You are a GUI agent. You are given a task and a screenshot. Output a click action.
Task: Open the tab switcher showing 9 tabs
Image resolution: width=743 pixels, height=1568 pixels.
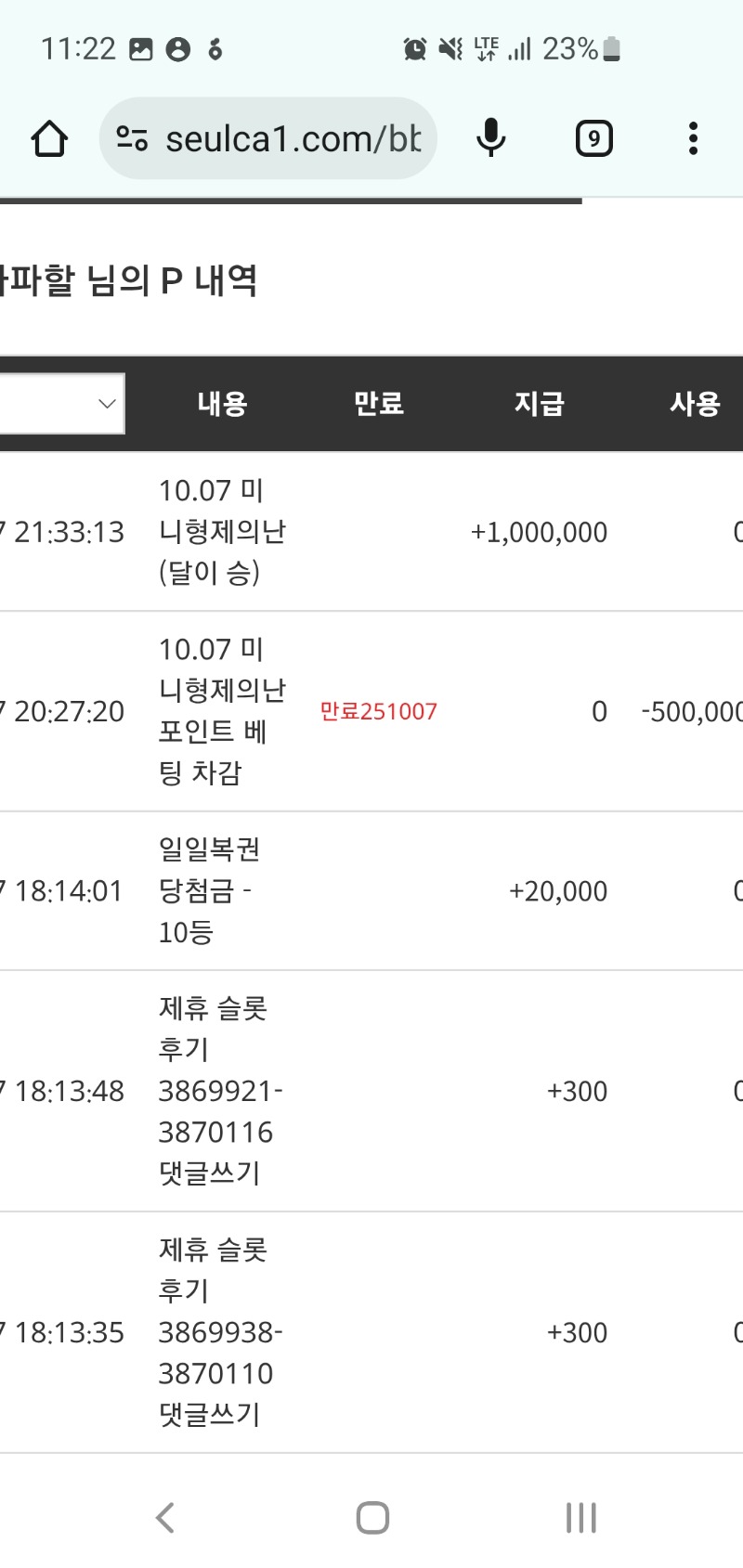(x=593, y=139)
